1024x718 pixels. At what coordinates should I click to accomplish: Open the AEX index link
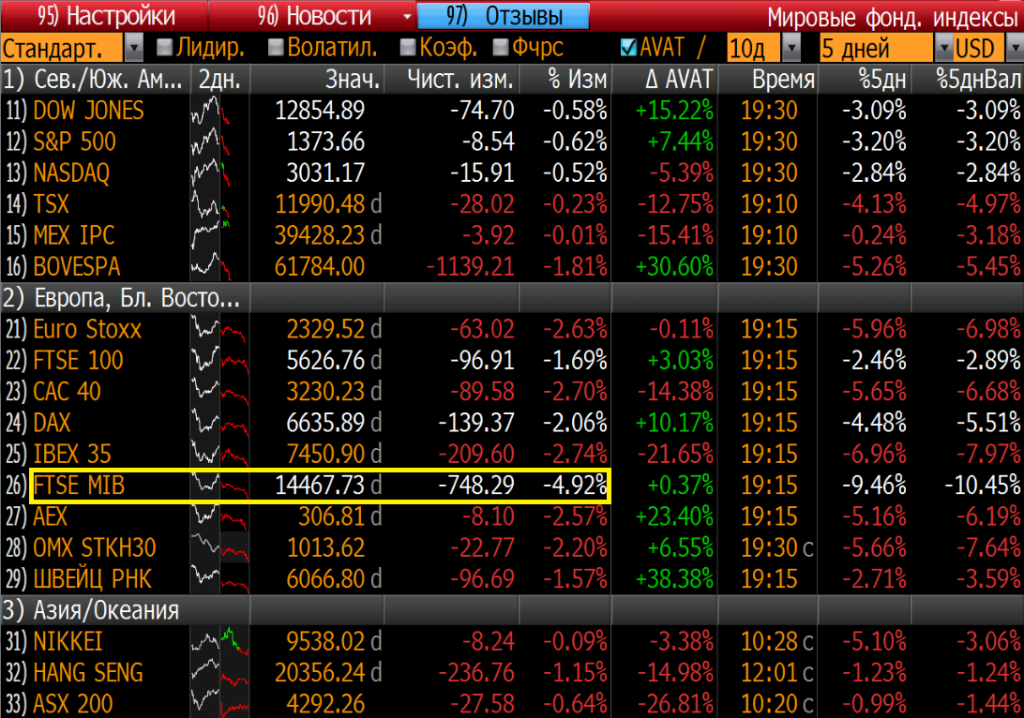coord(50,517)
